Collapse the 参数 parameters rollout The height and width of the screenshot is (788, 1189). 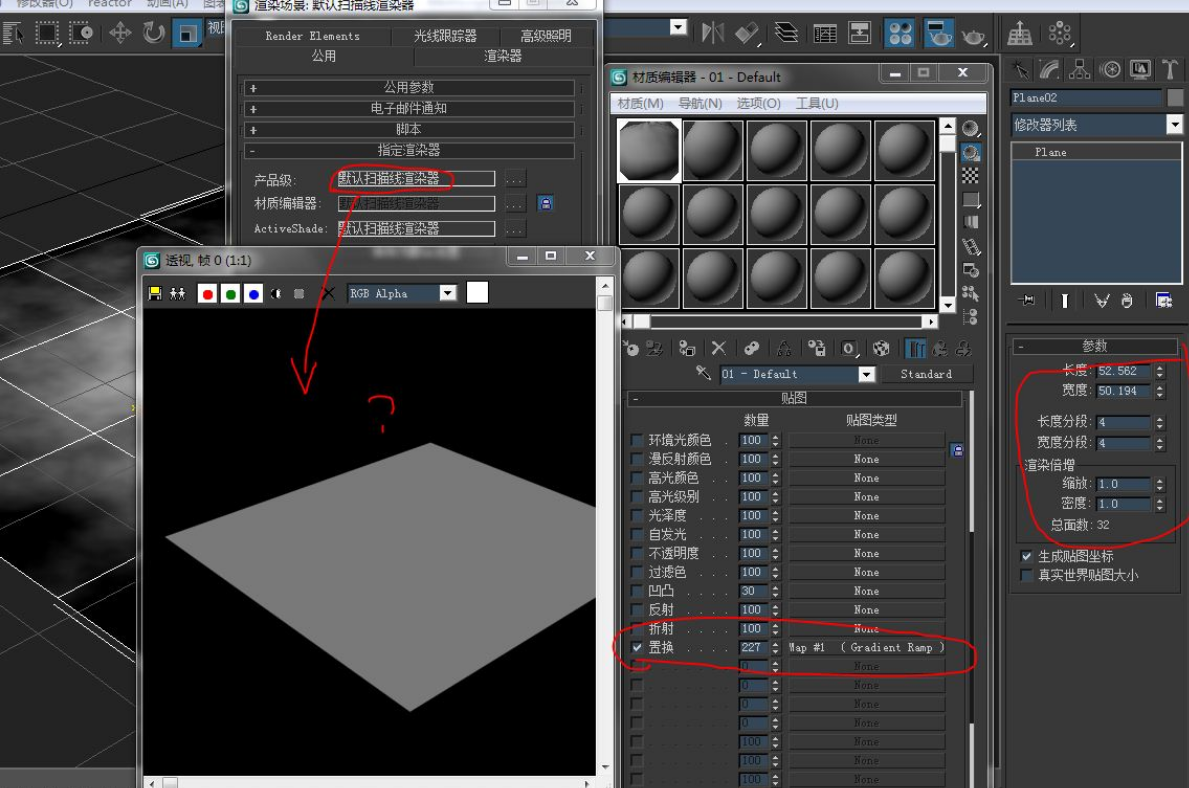click(x=1095, y=346)
